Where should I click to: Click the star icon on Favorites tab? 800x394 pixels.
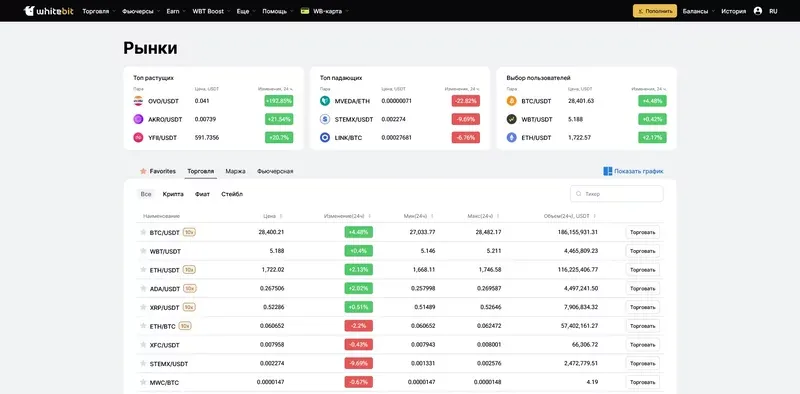tap(143, 171)
